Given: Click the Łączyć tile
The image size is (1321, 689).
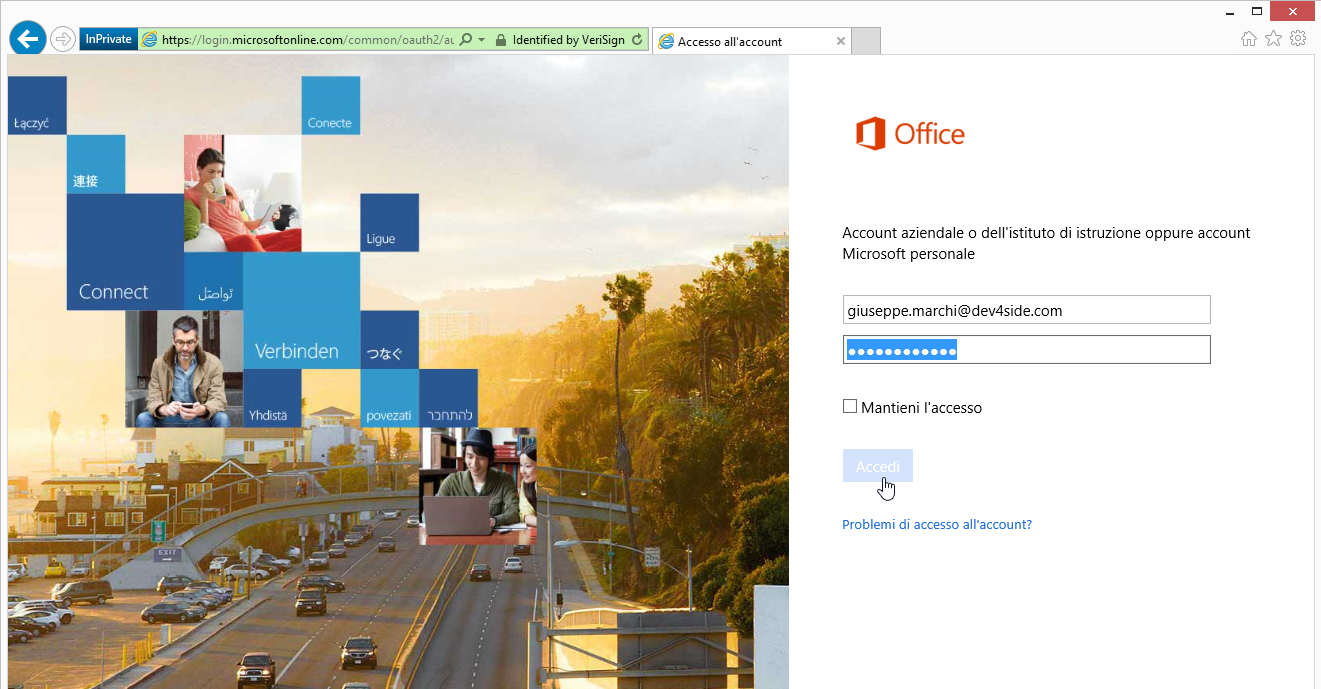Looking at the screenshot, I should 37,105.
